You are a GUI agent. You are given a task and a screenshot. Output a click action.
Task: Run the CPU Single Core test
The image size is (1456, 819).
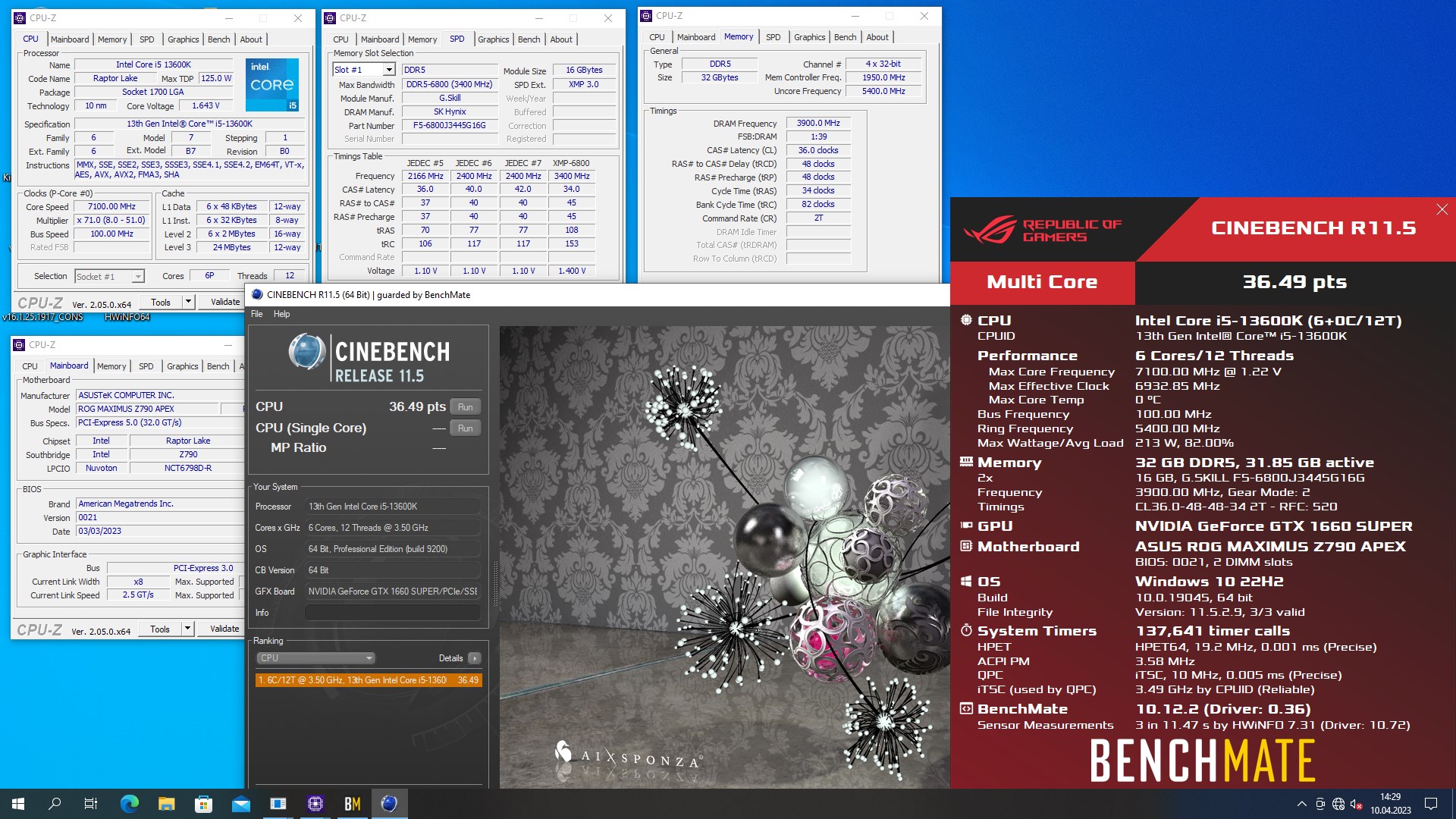click(465, 428)
